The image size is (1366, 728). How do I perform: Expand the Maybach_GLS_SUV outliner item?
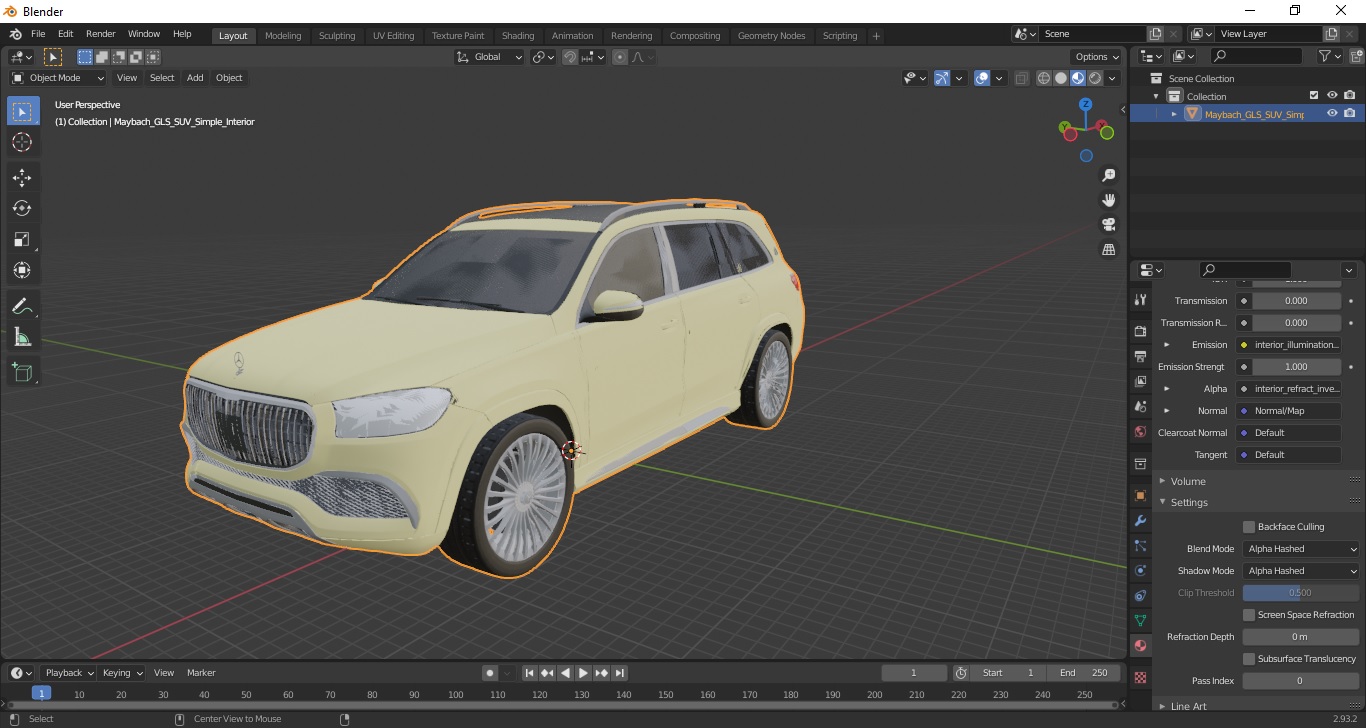[x=1174, y=114]
